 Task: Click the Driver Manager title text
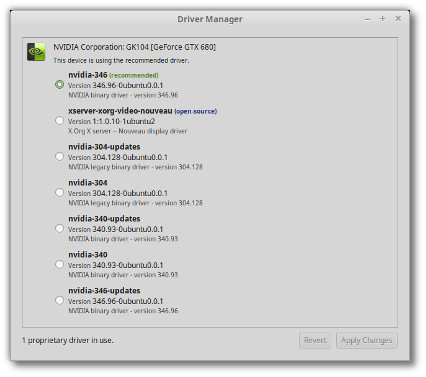(x=210, y=19)
